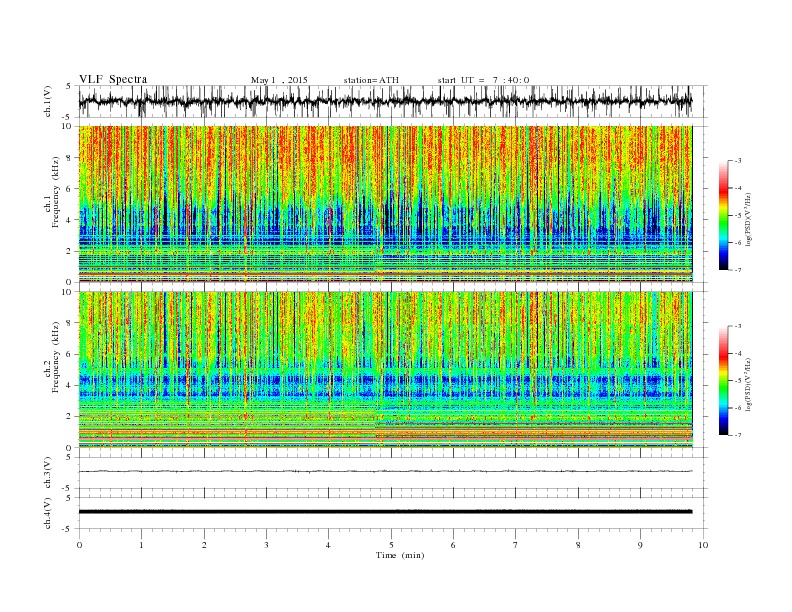Click the '4' tick on time axis
The width and height of the screenshot is (792, 612).
[x=329, y=545]
